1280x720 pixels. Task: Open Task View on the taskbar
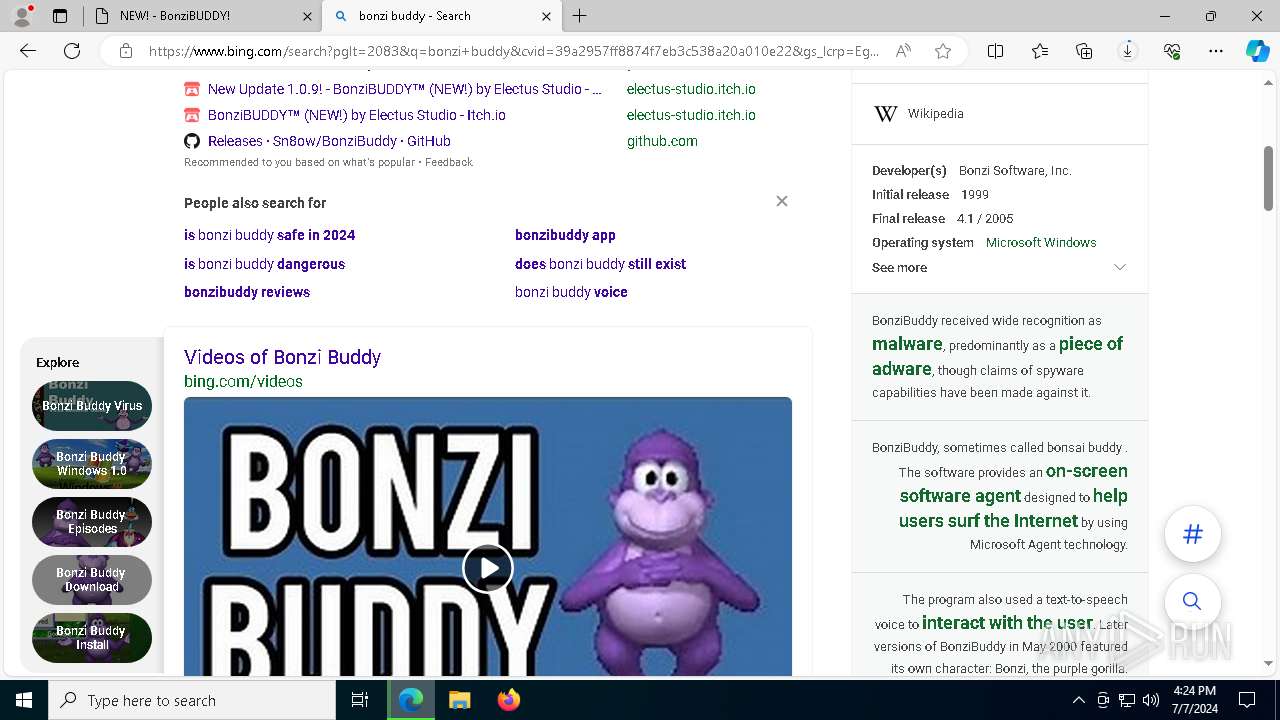[360, 700]
